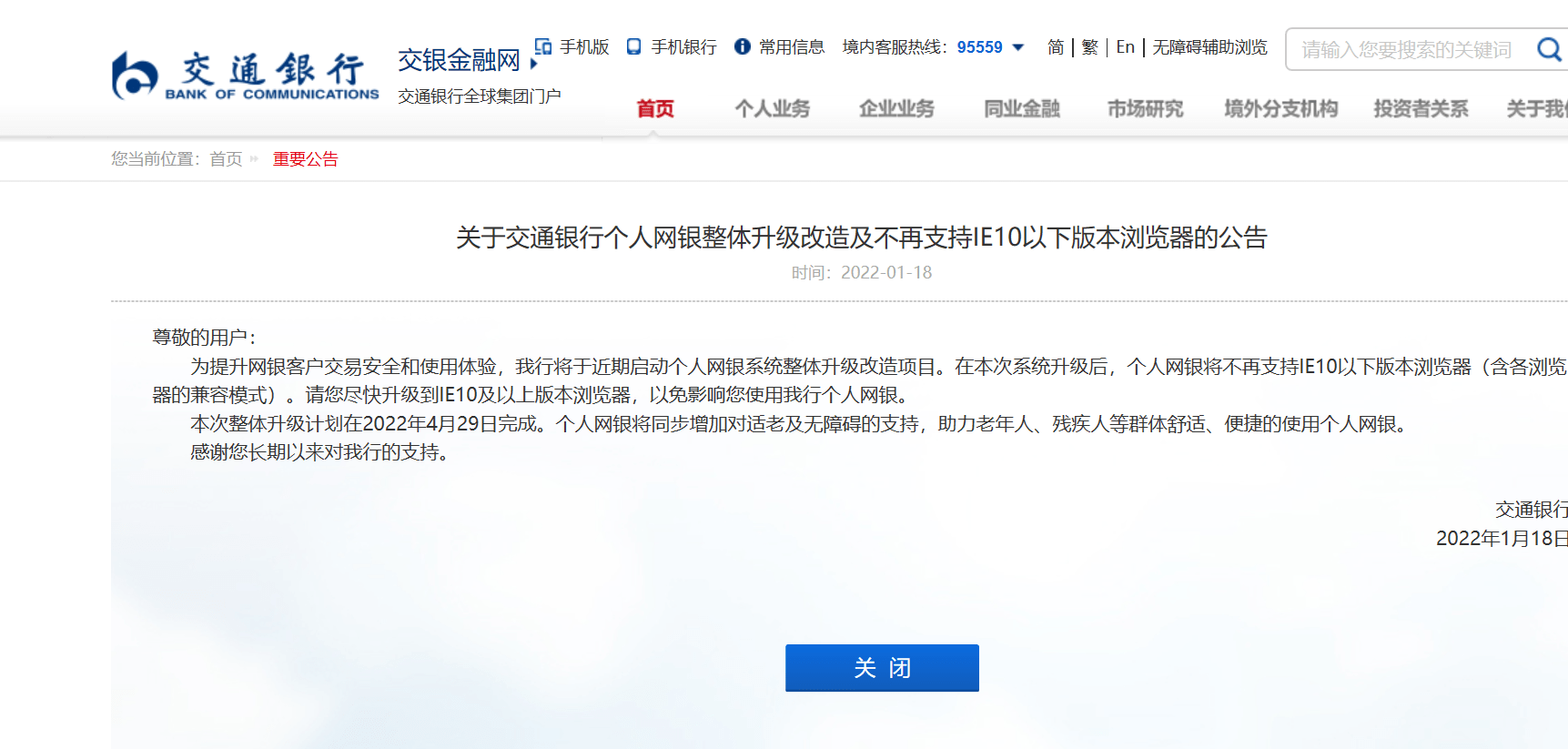This screenshot has width=1568, height=749.
Task: Click the announcement title text
Action: click(861, 238)
